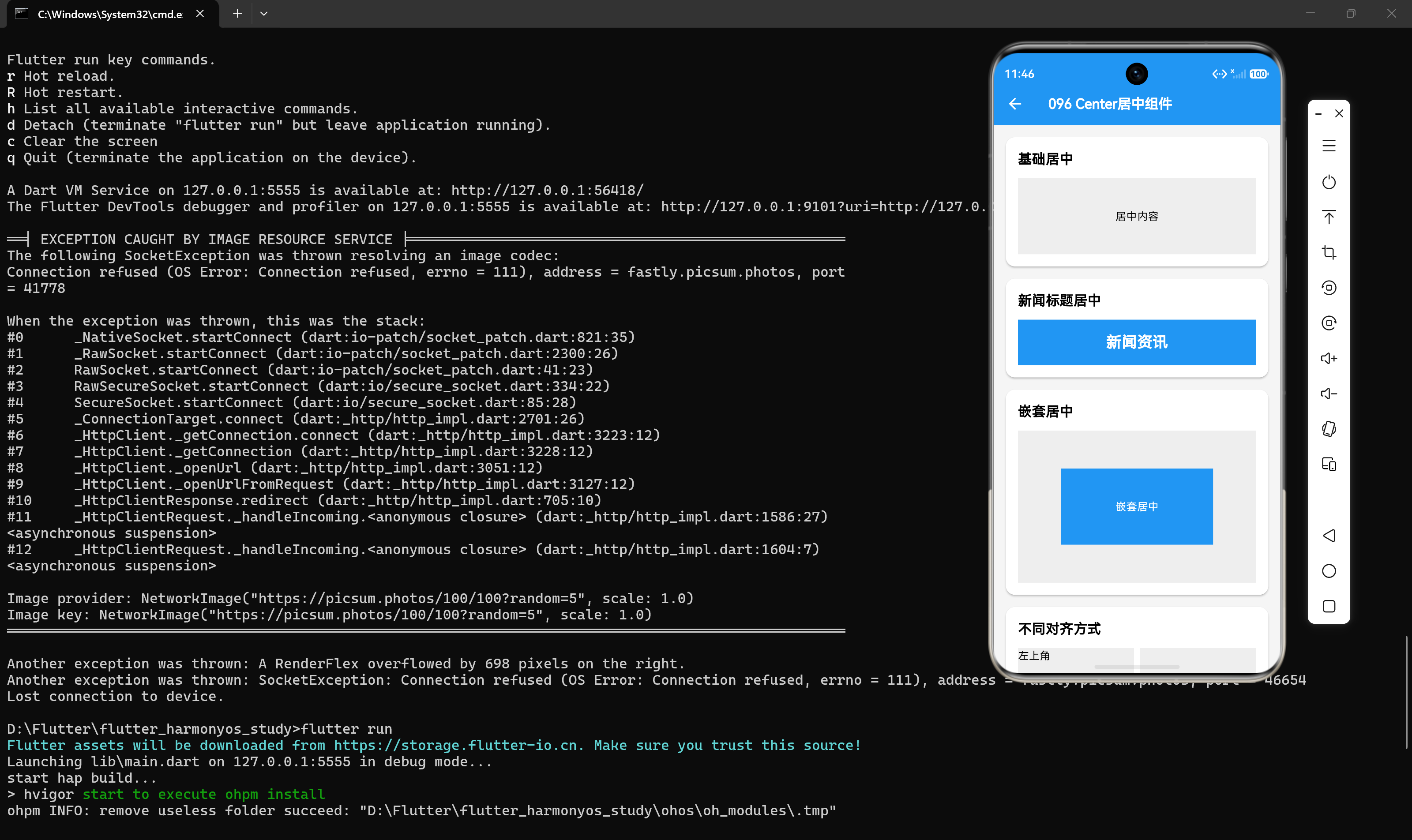The height and width of the screenshot is (840, 1412).
Task: Click the 不同对齐方式 card heading
Action: pos(1059,629)
